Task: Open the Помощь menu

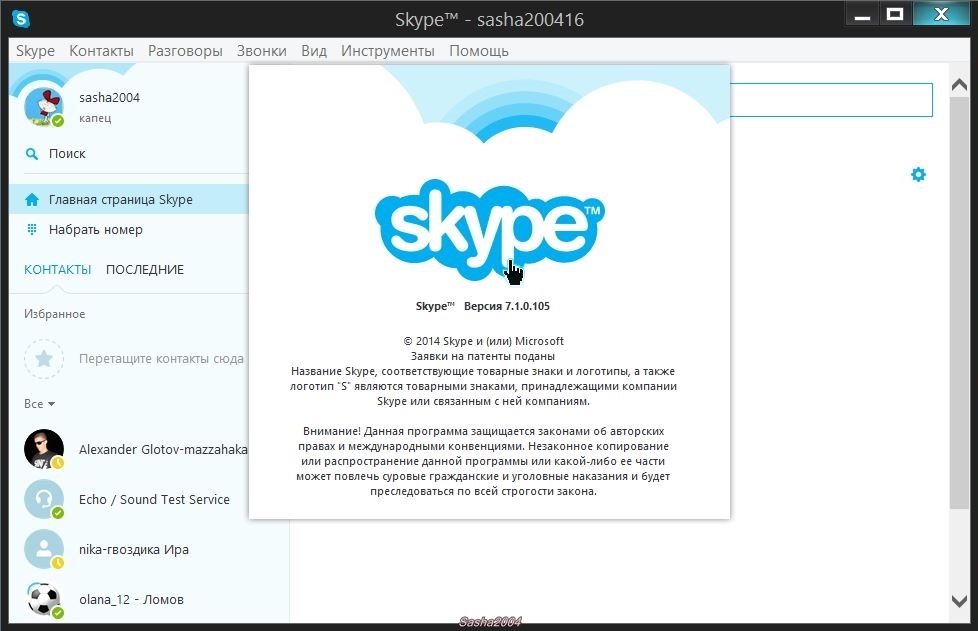Action: 478,51
